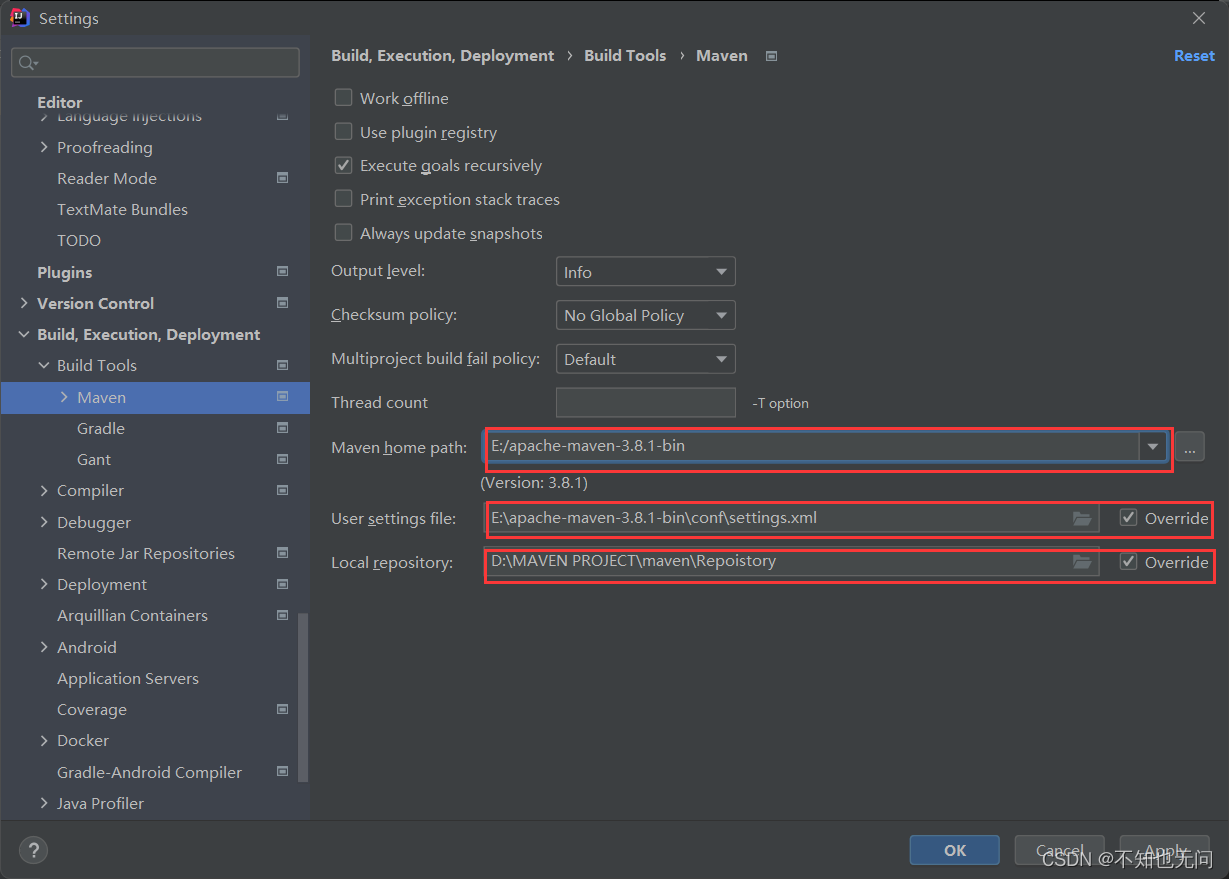Open the Maven home path browse button
Screen dimensions: 1229x879
click(x=1189, y=447)
